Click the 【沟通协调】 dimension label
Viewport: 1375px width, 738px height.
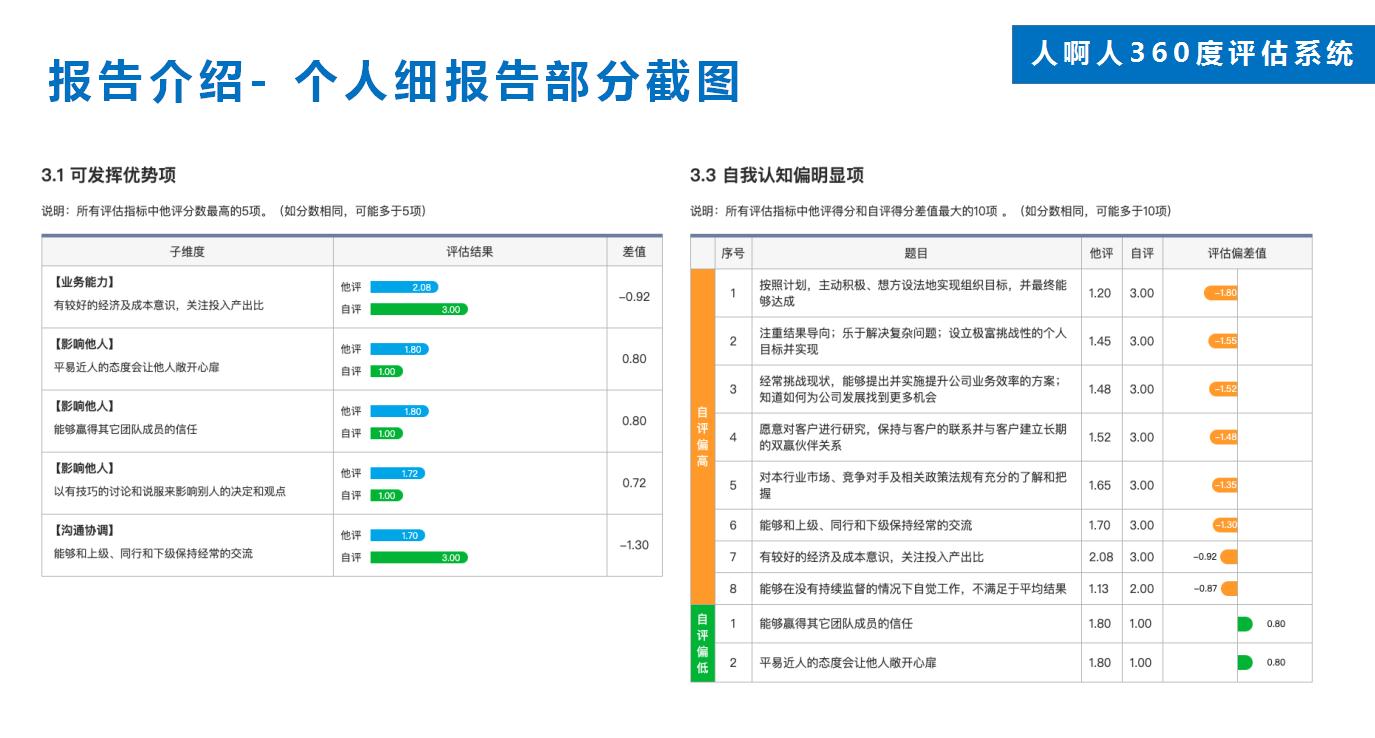[84, 531]
